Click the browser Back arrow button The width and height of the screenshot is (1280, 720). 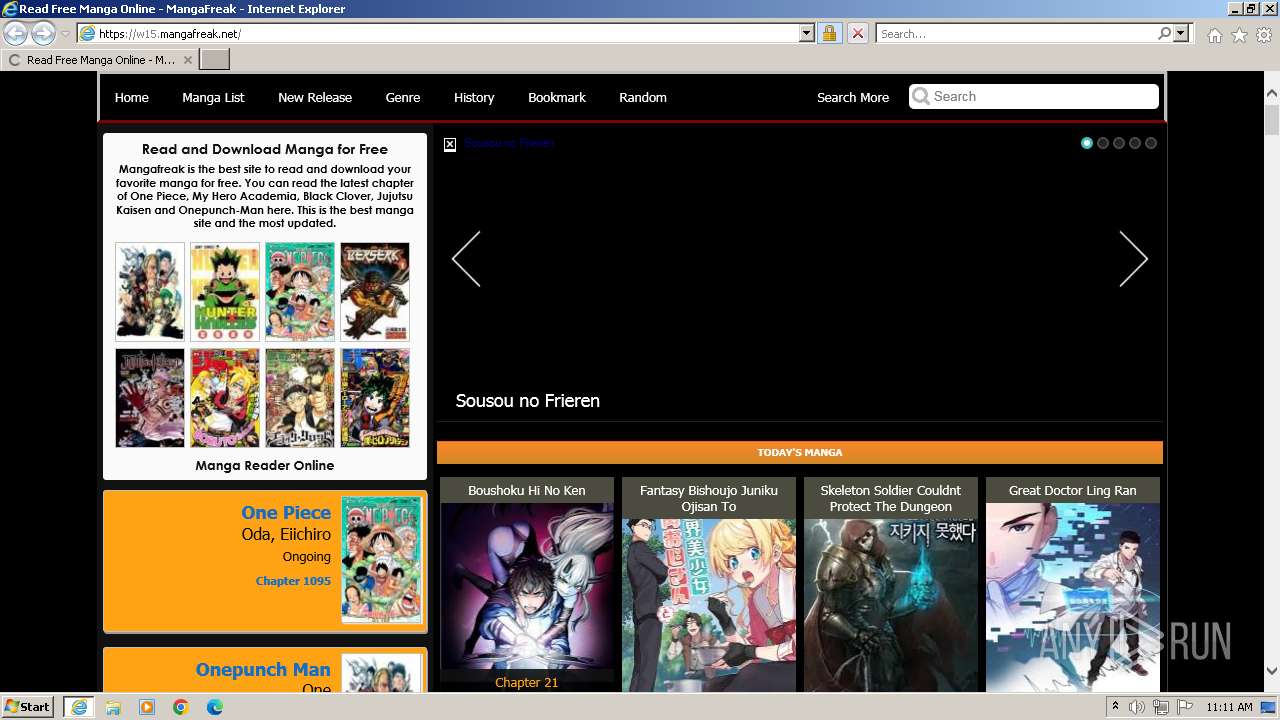tap(16, 33)
